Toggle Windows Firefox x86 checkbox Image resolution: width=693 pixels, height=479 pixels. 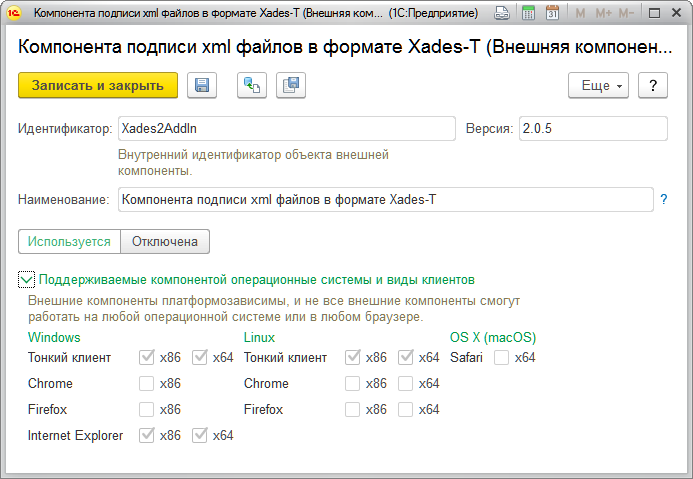click(147, 409)
